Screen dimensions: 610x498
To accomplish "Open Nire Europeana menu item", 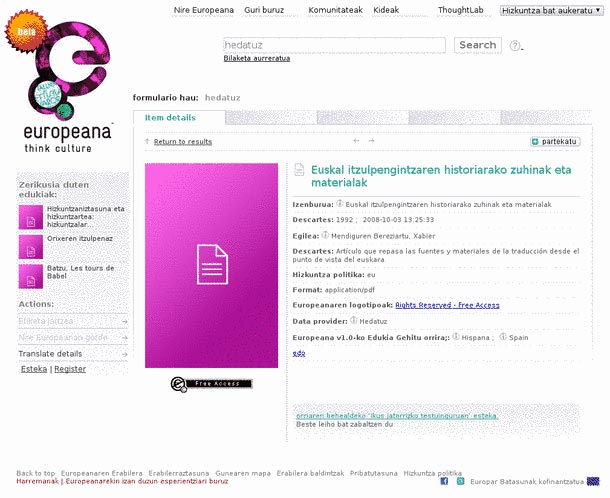I will [204, 10].
